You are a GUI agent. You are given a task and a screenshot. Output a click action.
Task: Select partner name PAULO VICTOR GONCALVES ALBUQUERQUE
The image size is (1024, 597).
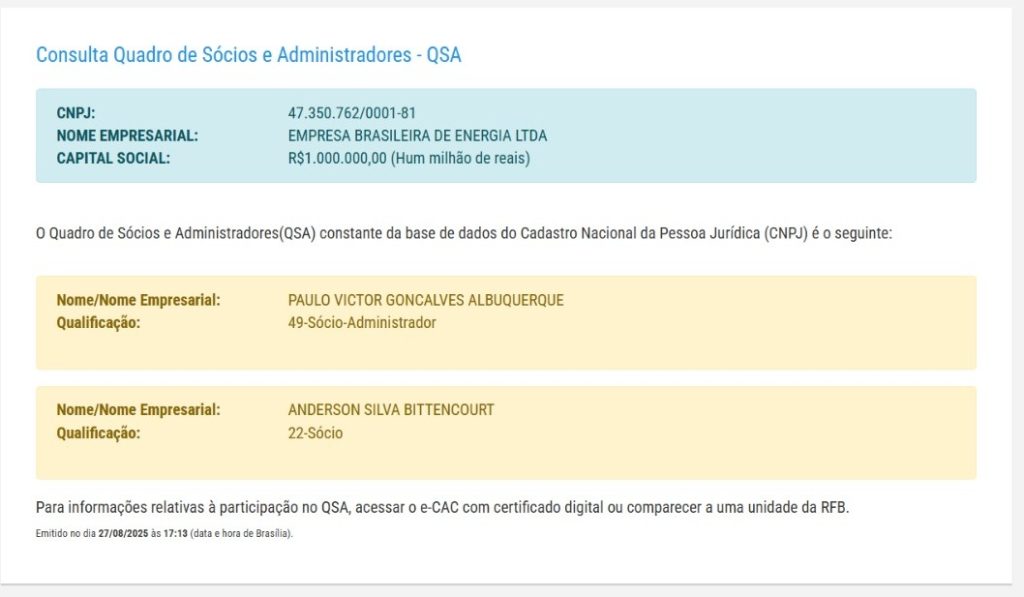tap(425, 300)
